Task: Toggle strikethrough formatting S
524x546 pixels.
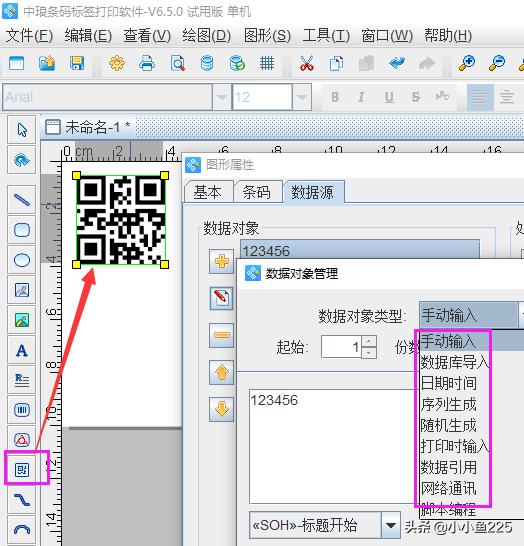Action: (x=416, y=97)
